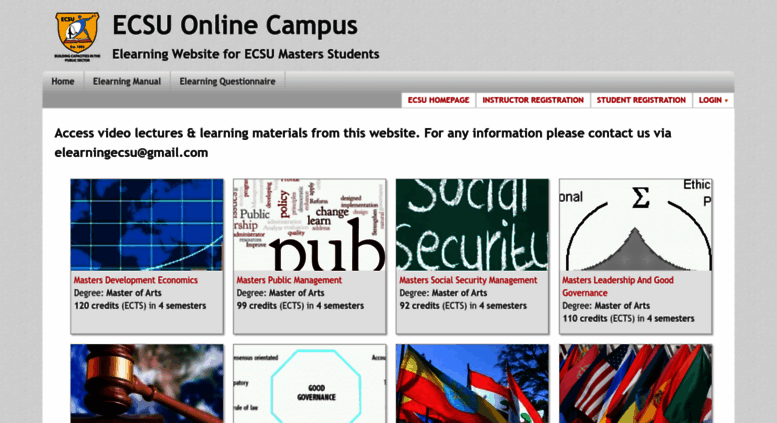Click the Elearning Website for ECSU Masters Students subtitle
The width and height of the screenshot is (777, 423).
(246, 54)
